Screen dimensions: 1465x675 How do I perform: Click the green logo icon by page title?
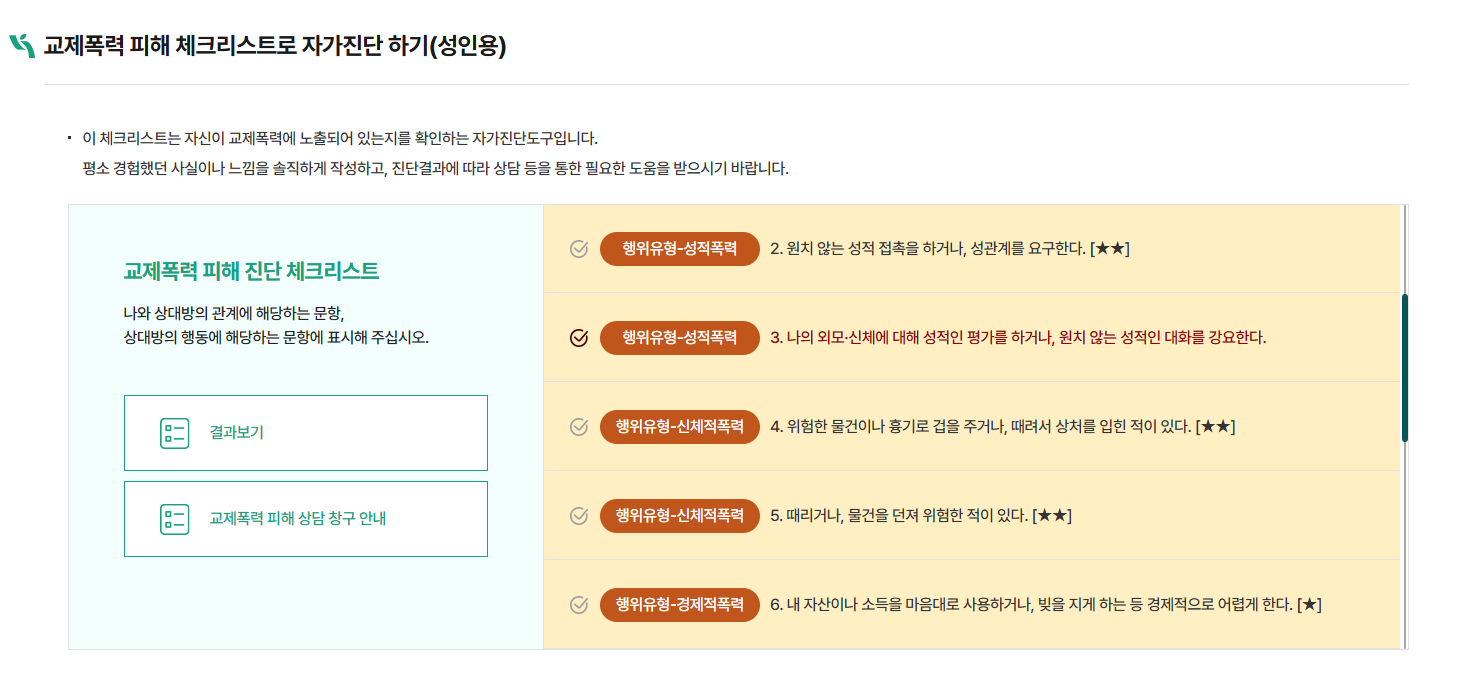[x=22, y=46]
